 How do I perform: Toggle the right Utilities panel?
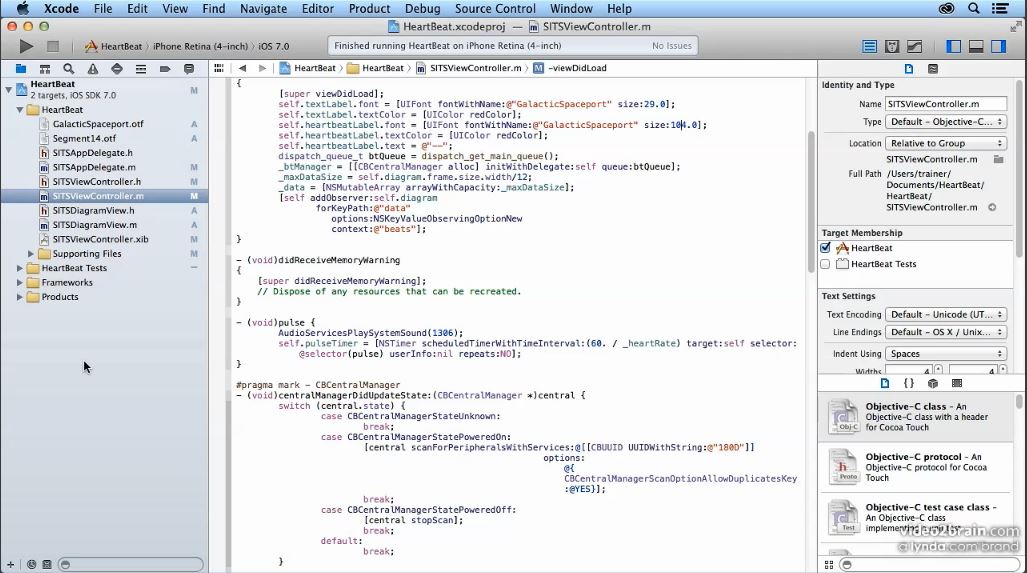click(998, 46)
